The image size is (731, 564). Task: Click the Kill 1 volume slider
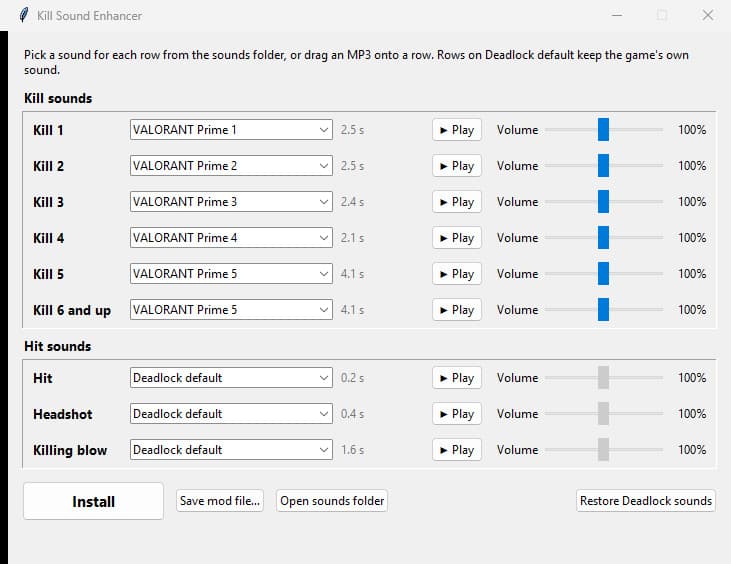(x=604, y=129)
